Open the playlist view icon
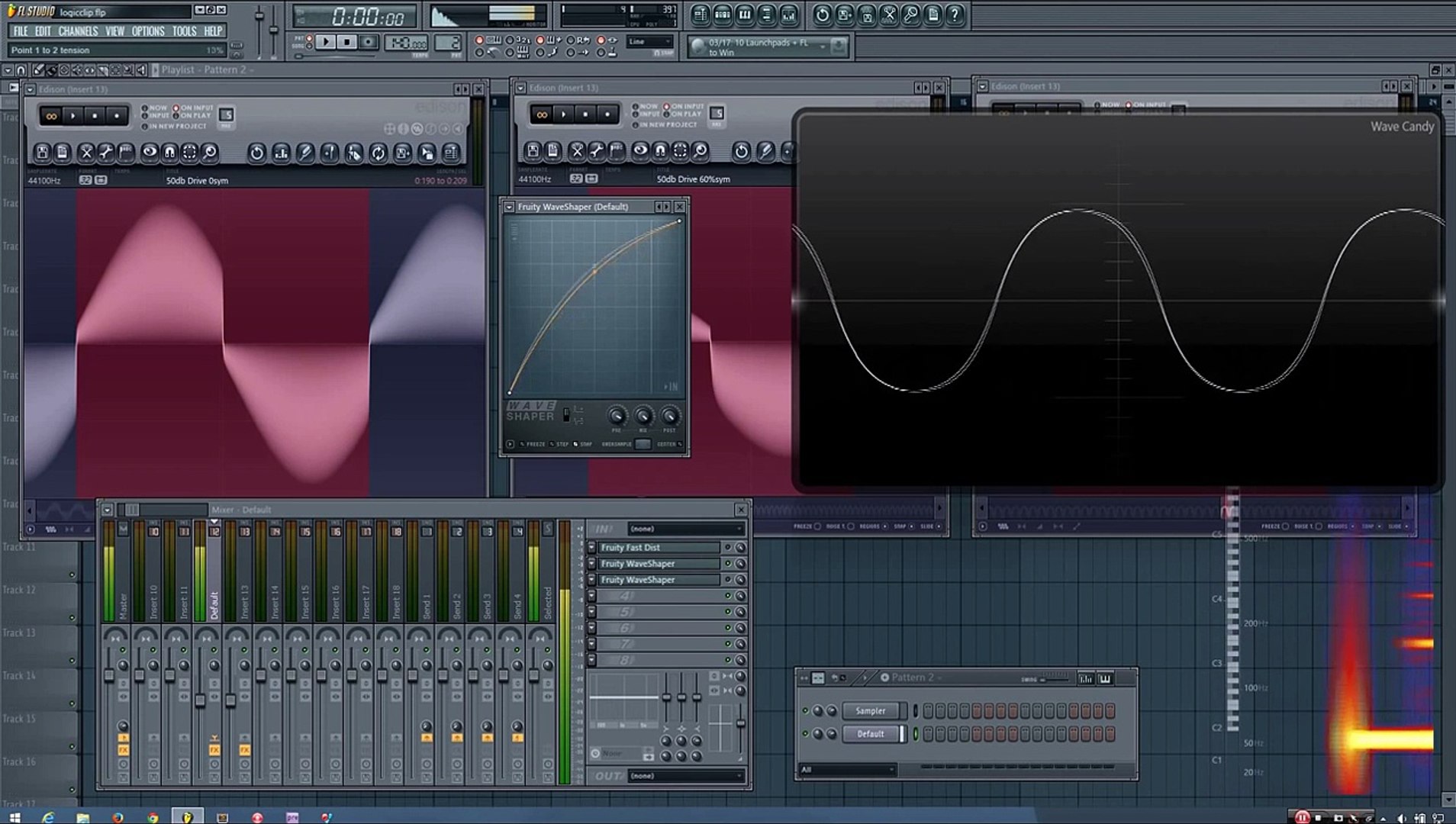This screenshot has width=1456, height=824. [x=700, y=14]
